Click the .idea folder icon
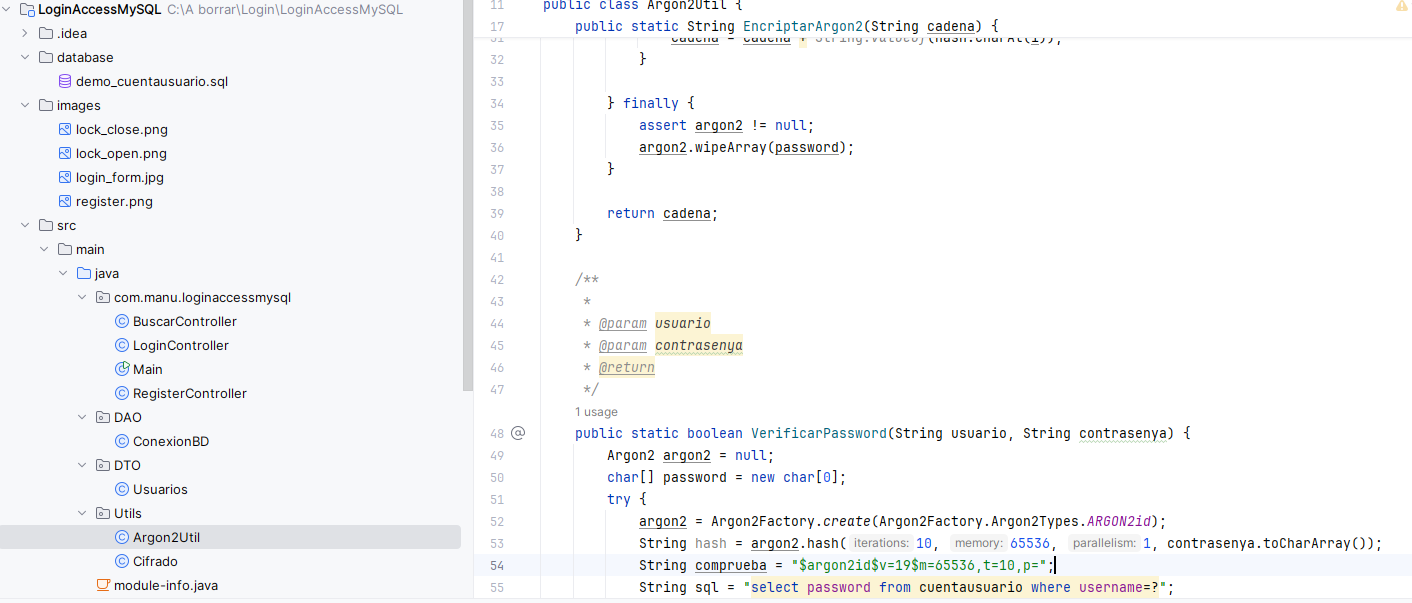Screen dimensions: 1412x603 (46, 33)
